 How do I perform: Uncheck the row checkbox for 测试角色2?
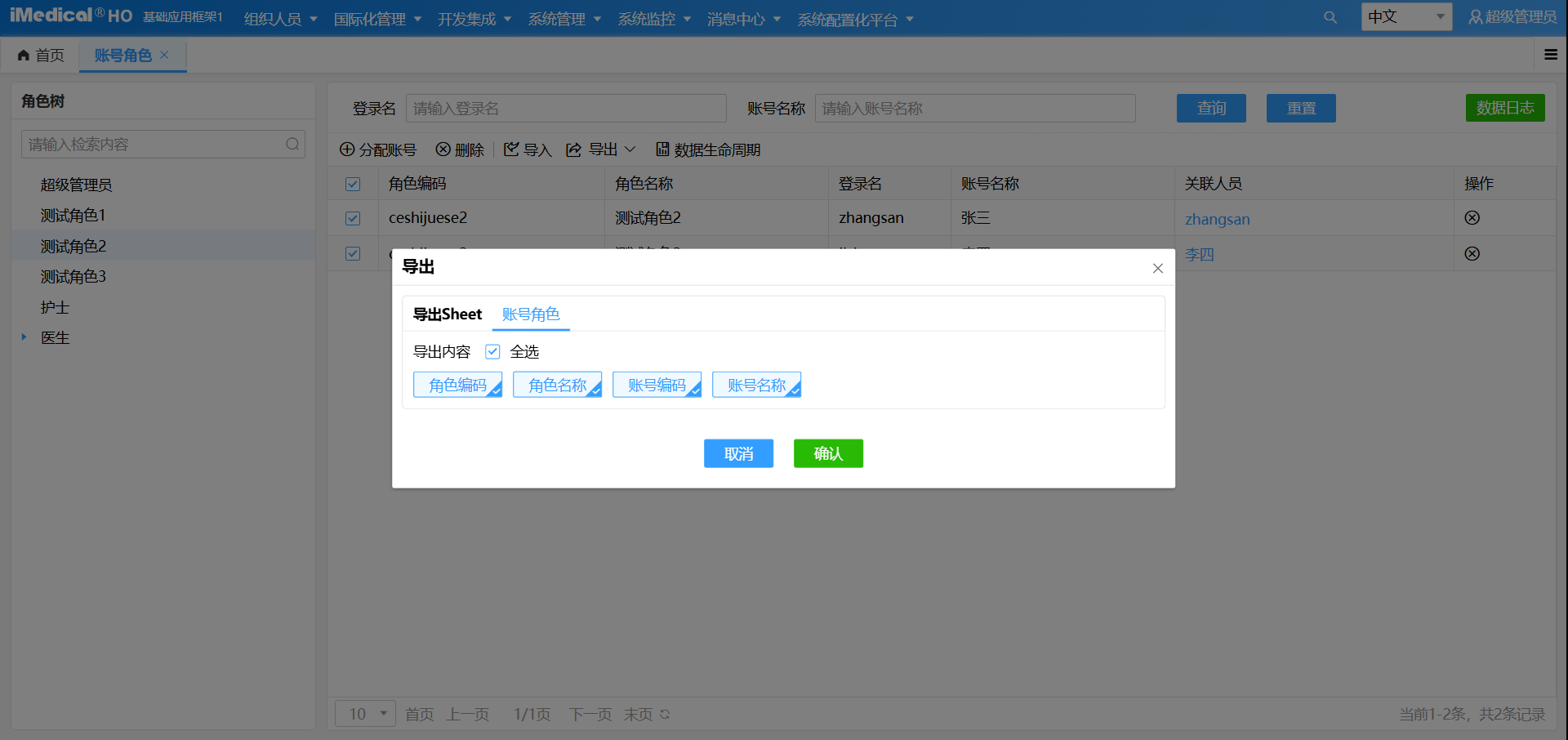(352, 218)
